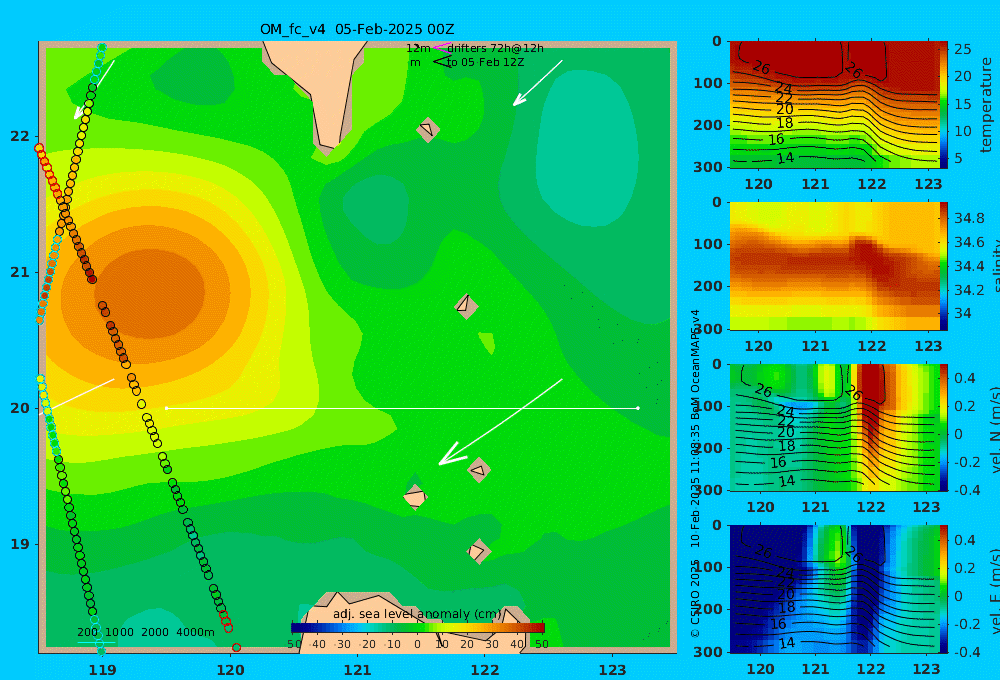Click the left endpoint of the white section line
The width and height of the screenshot is (1000, 680).
tap(167, 408)
